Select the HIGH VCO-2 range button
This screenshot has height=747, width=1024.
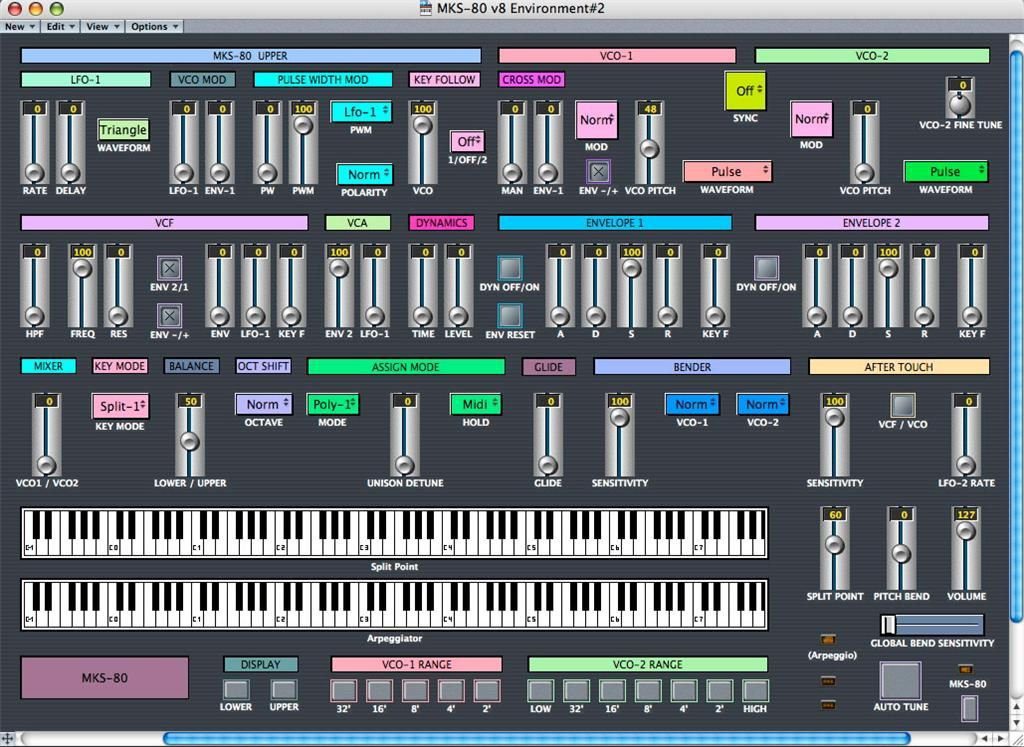coord(755,690)
